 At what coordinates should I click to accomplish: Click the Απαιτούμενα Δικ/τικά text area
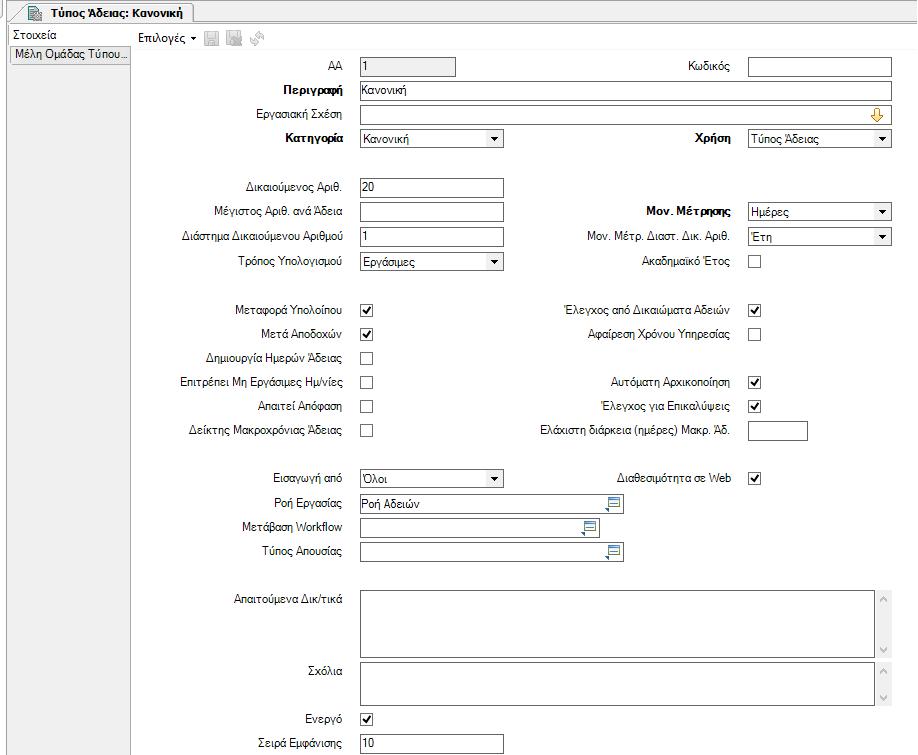tap(617, 624)
